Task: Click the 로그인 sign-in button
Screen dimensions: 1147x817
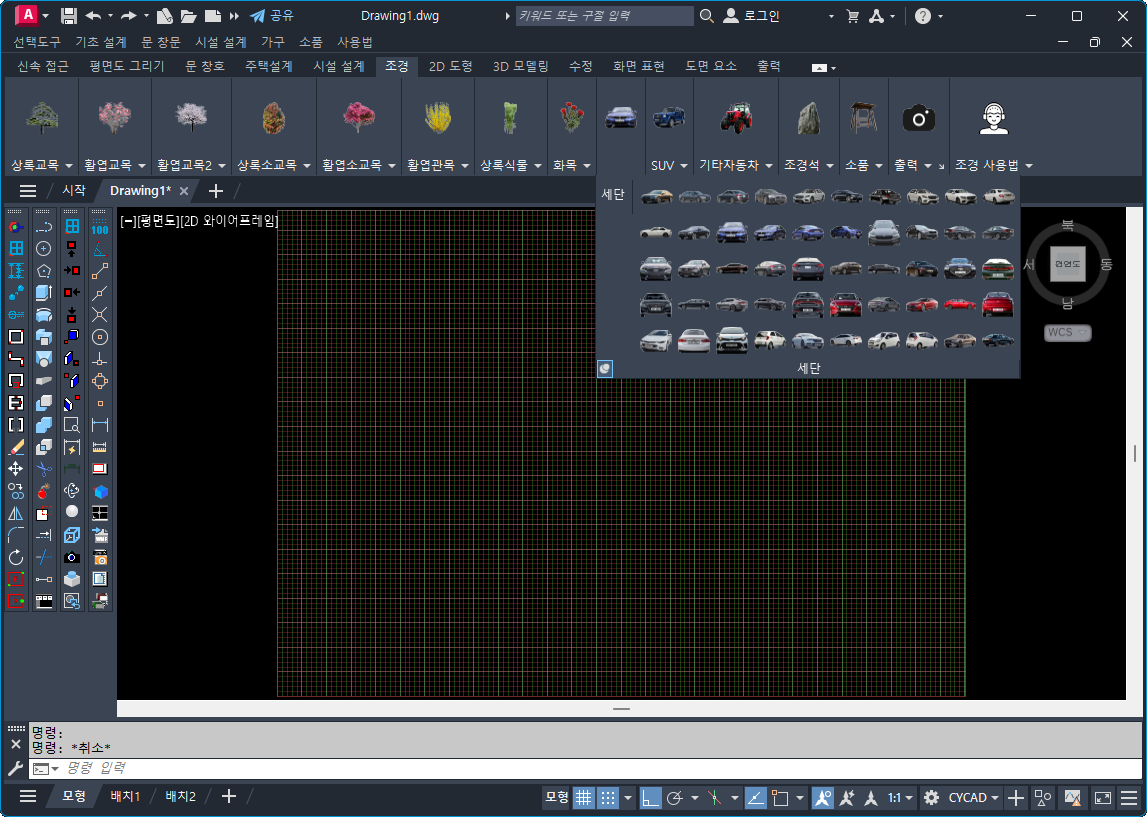Action: tap(752, 16)
